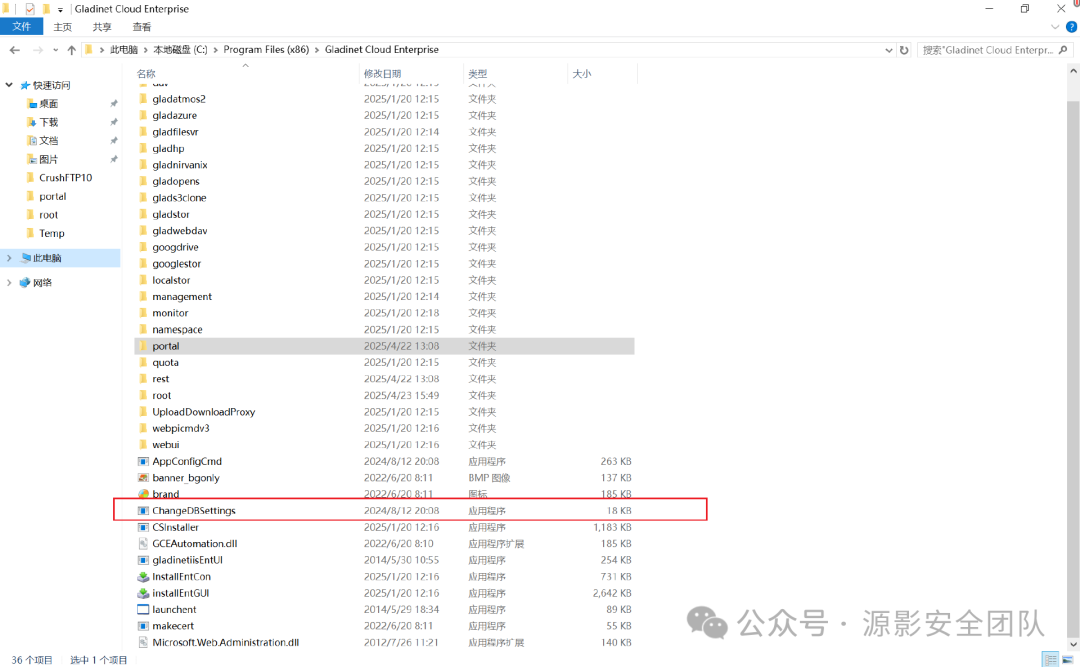
Task: Select the makecert application icon
Action: (143, 626)
